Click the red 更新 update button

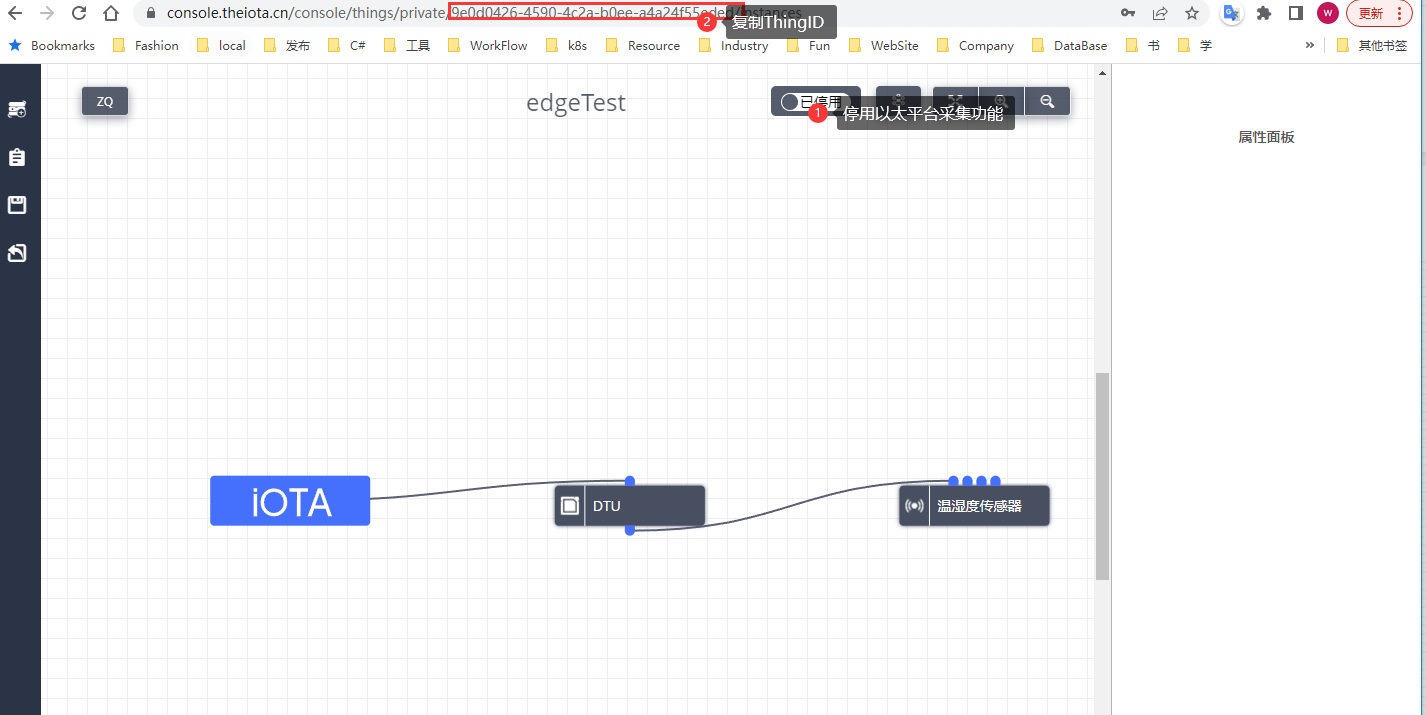(x=1380, y=13)
